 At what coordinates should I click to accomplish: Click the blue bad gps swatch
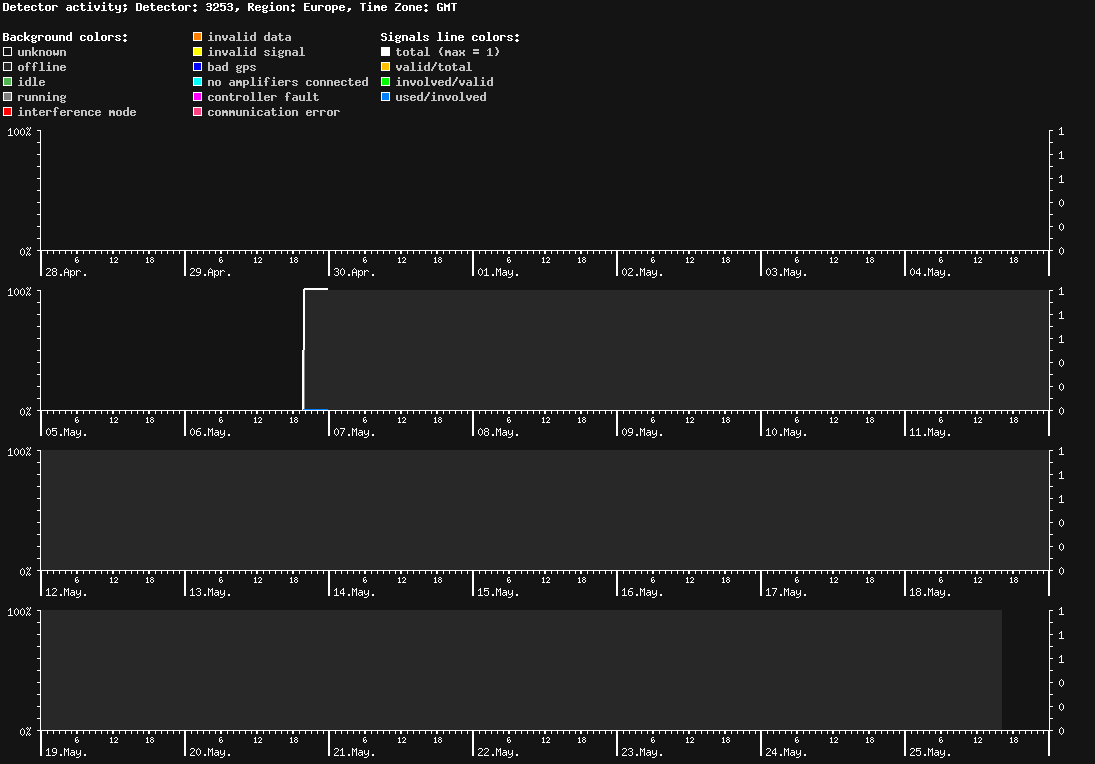(198, 67)
